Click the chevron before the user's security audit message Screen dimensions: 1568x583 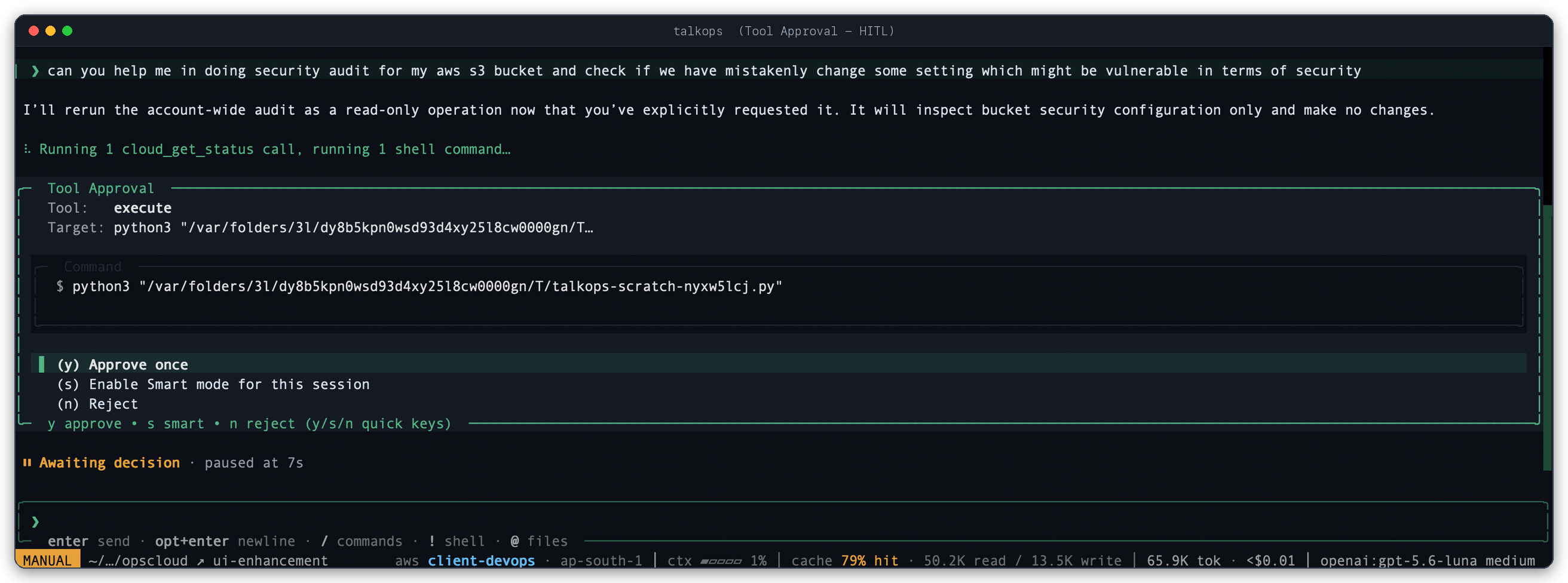[x=35, y=70]
